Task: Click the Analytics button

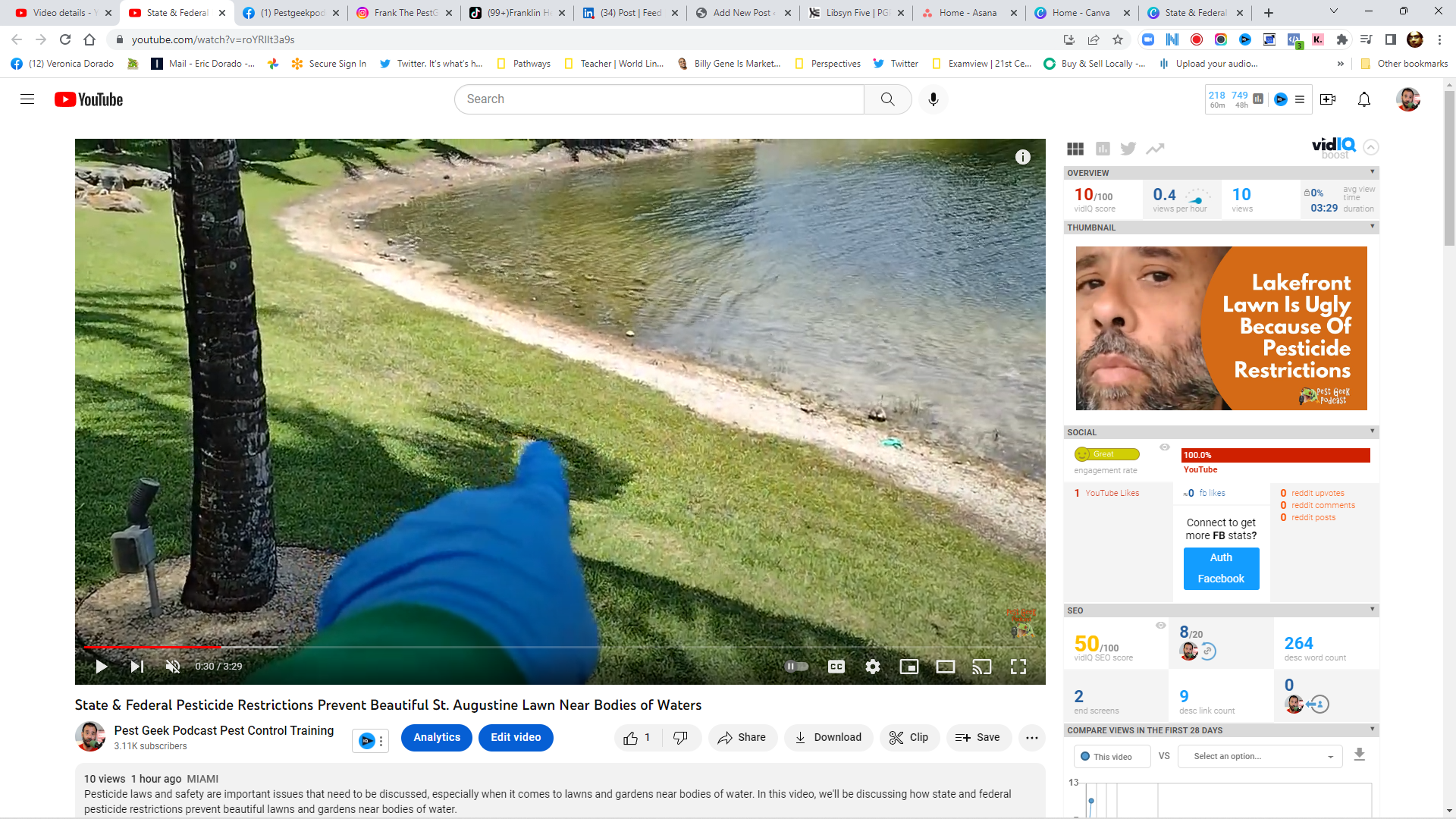Action: pyautogui.click(x=437, y=738)
